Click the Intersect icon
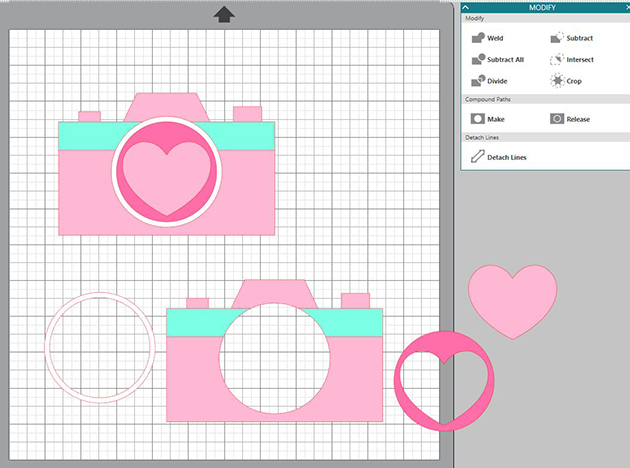 tap(557, 59)
